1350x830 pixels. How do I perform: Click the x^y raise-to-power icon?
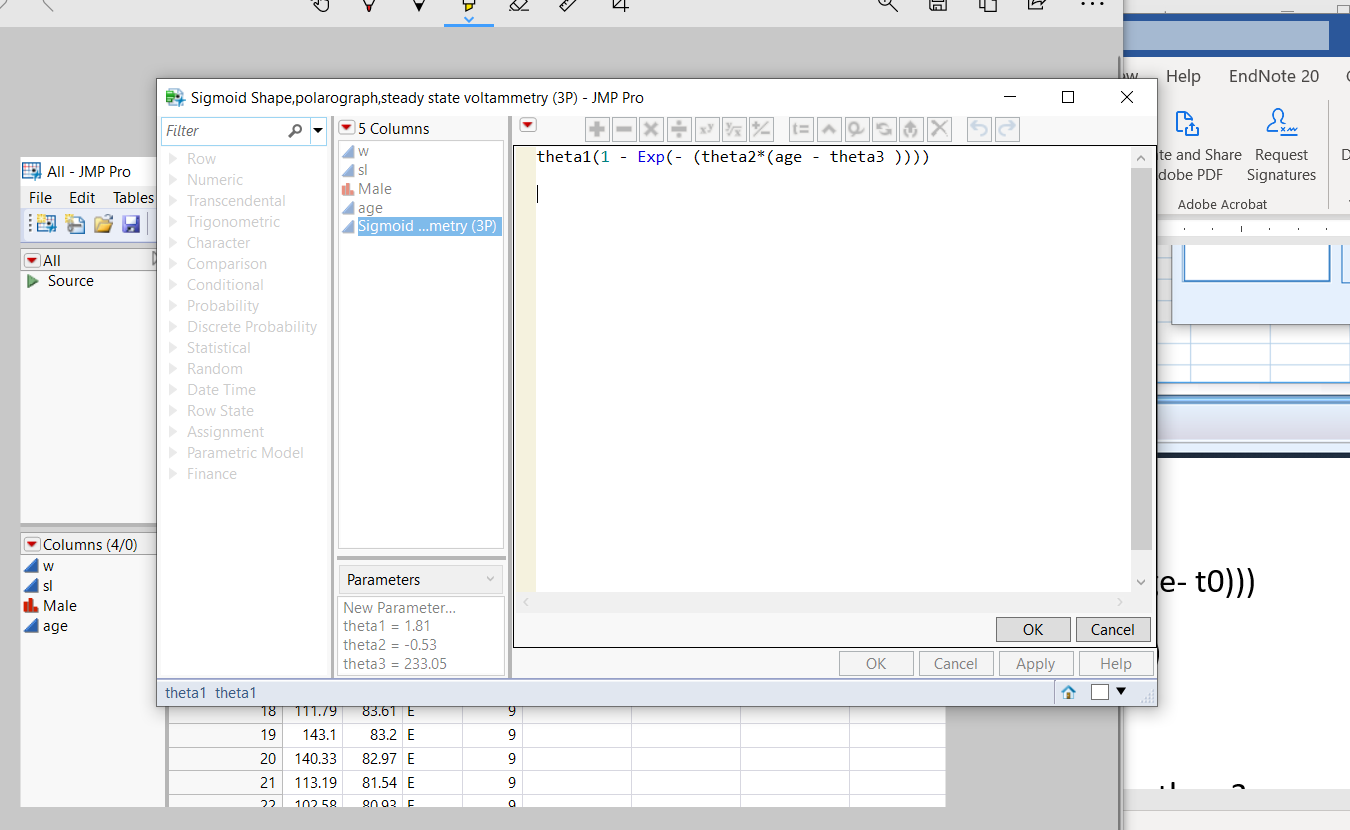pos(706,129)
